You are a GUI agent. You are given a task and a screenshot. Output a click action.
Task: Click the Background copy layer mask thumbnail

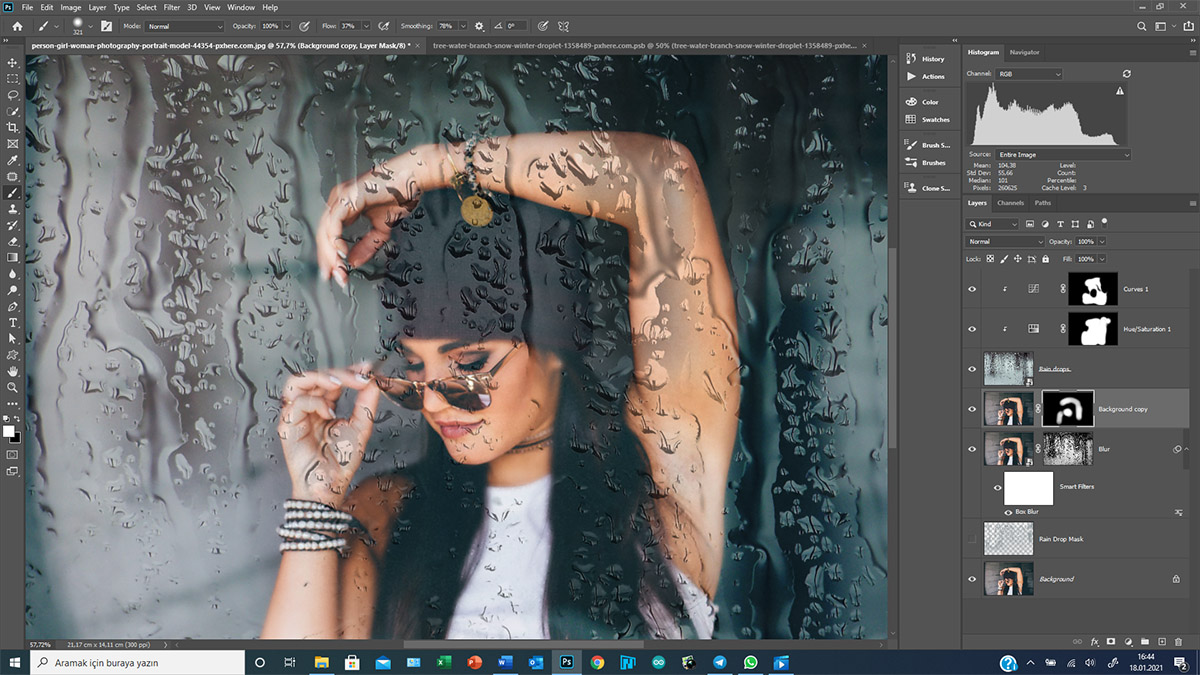click(x=1068, y=409)
